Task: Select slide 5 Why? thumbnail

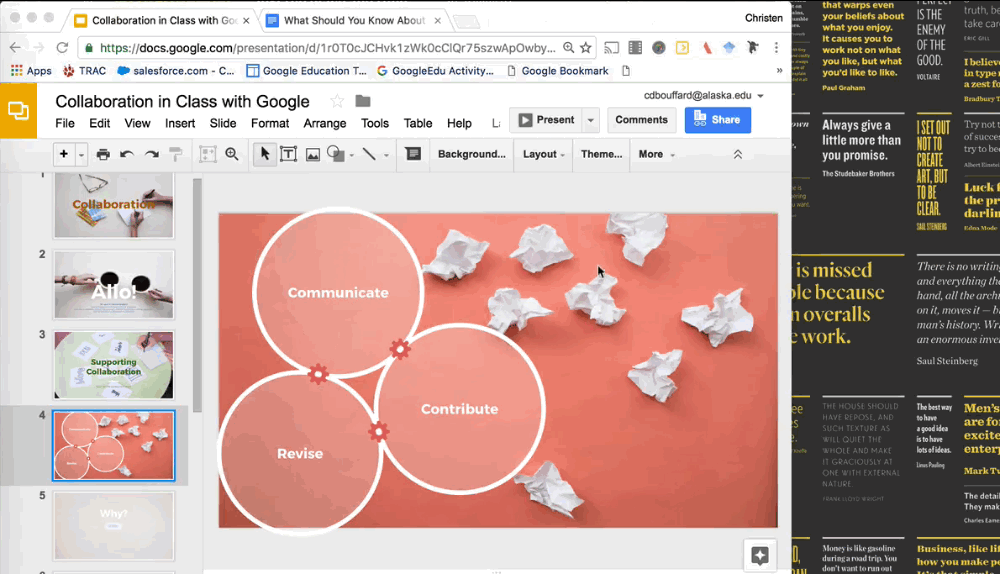Action: 114,526
